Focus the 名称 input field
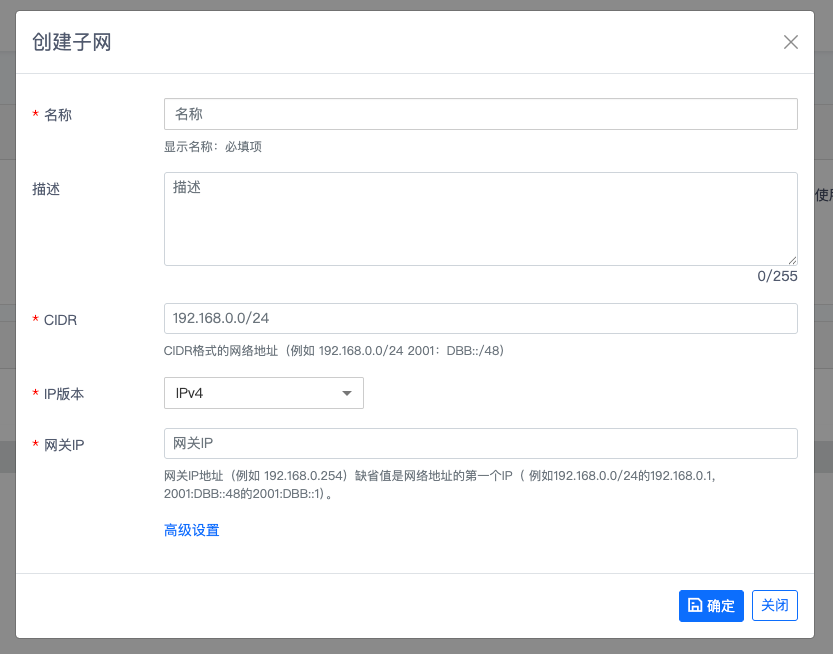This screenshot has height=654, width=833. click(480, 114)
